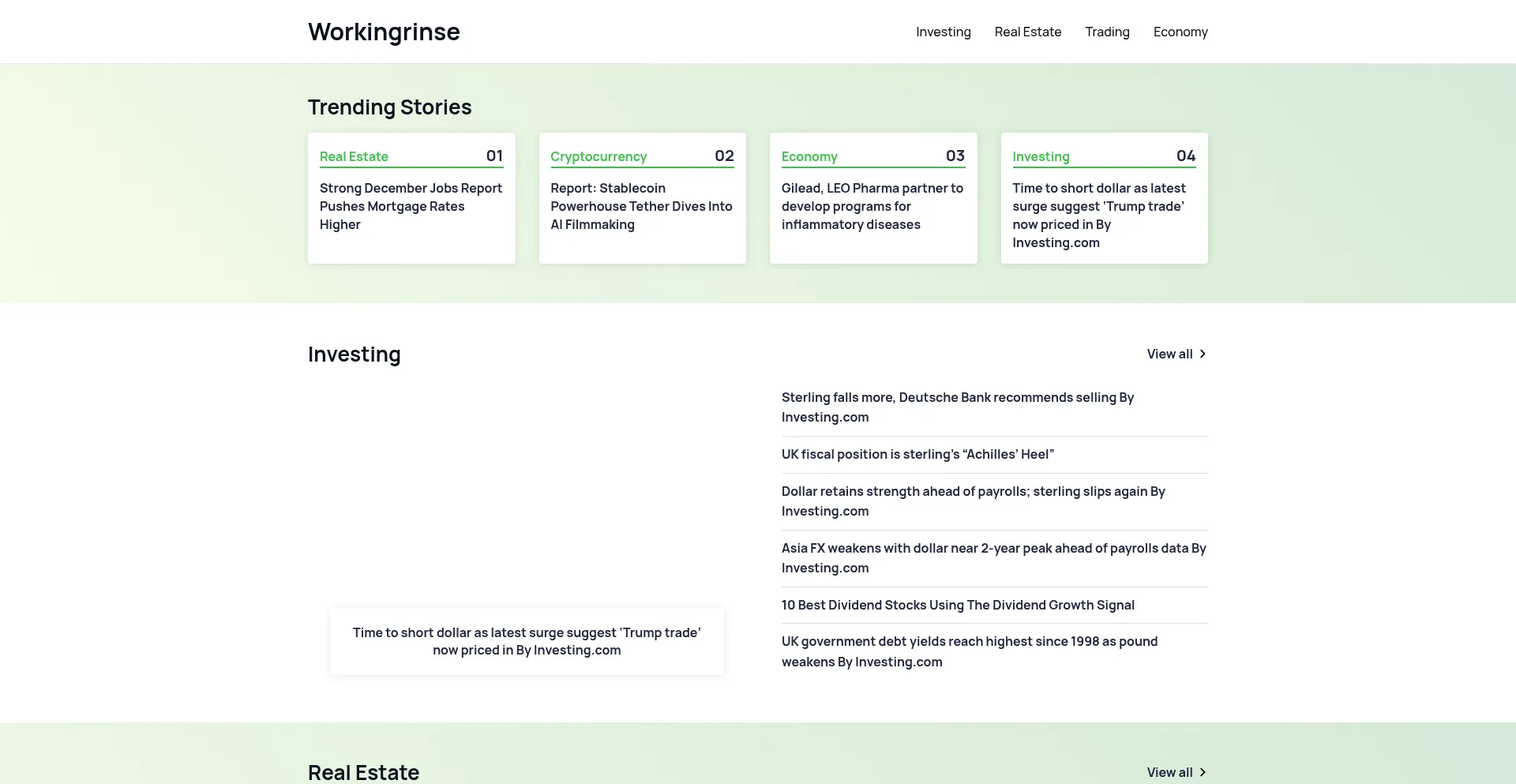
Task: Click the Cryptocurrency category tag on card 02
Action: 598,156
